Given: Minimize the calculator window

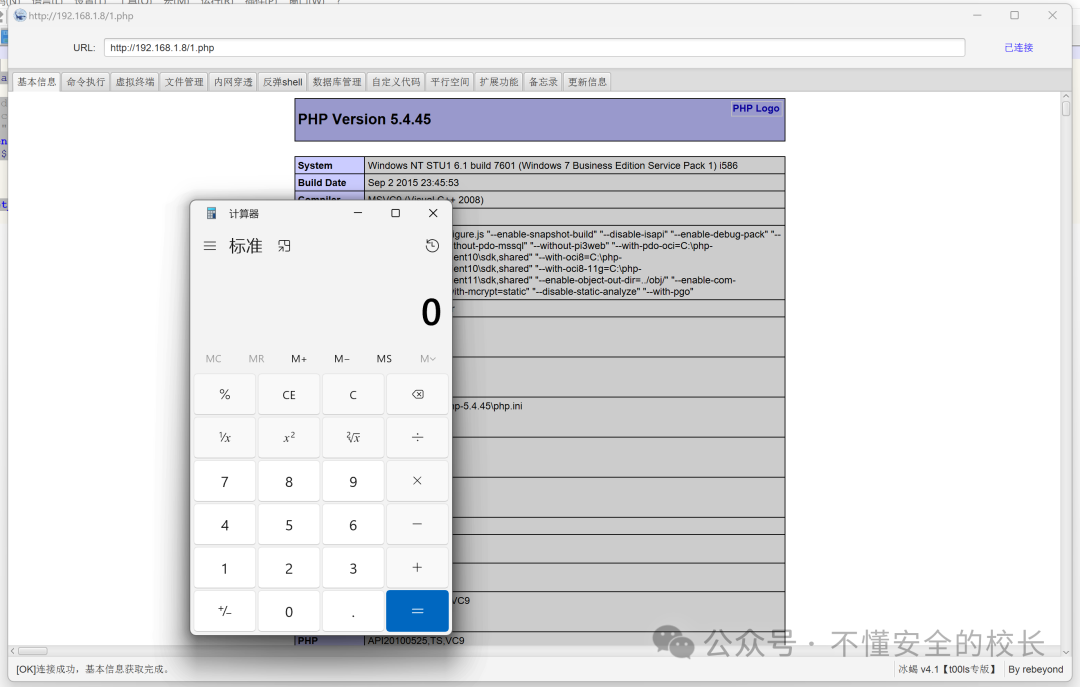Looking at the screenshot, I should (x=357, y=213).
